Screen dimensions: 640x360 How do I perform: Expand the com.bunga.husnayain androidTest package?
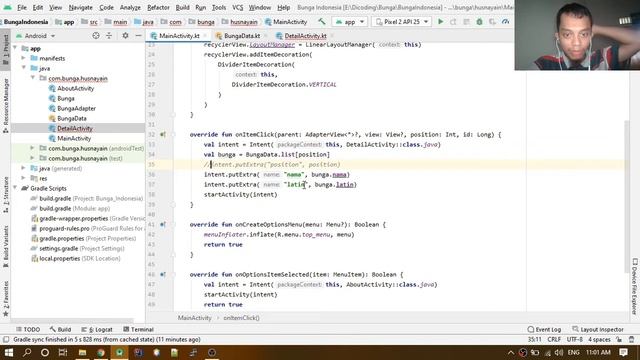(x=33, y=148)
